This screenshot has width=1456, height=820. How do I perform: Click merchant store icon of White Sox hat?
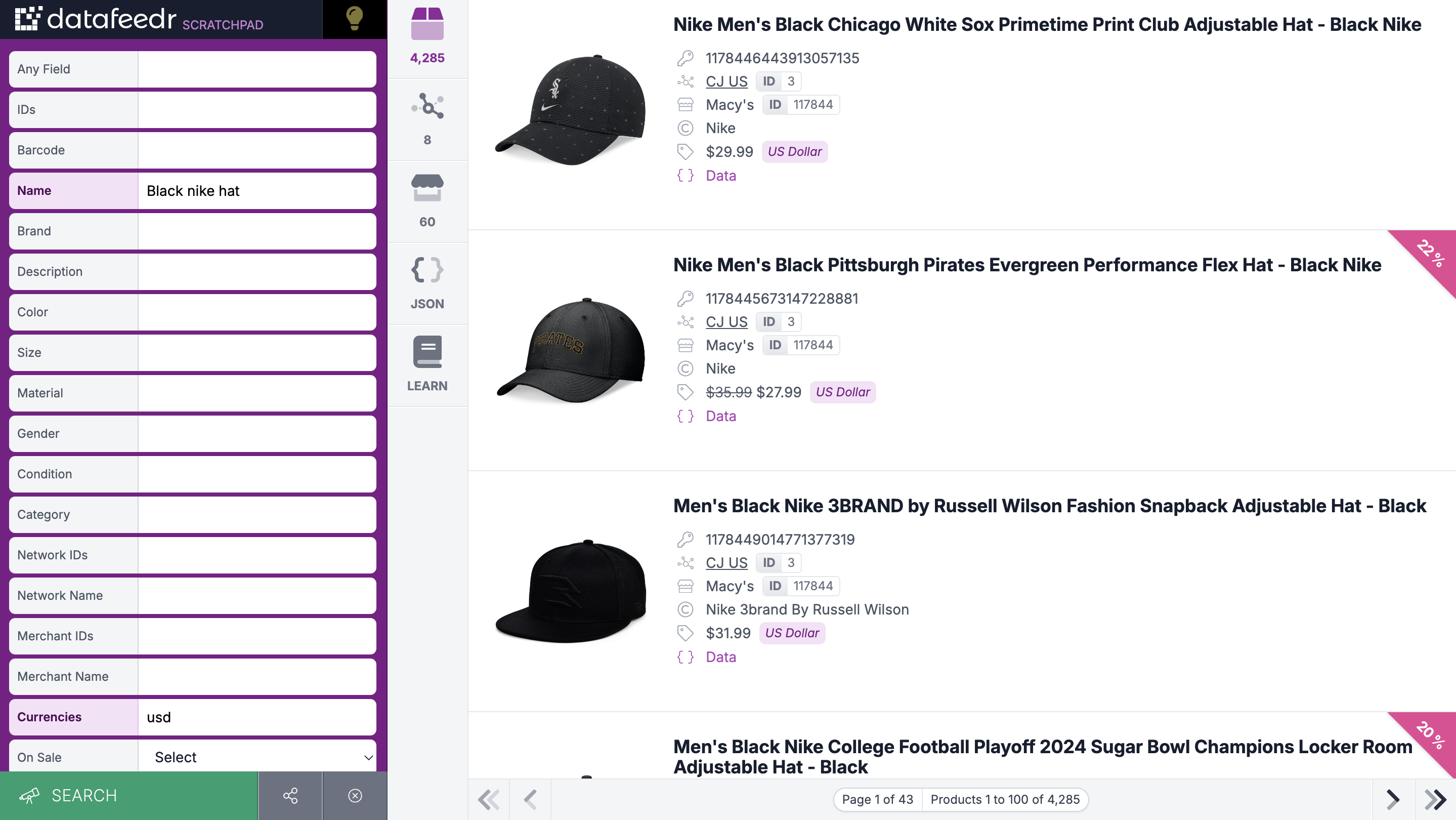(685, 105)
